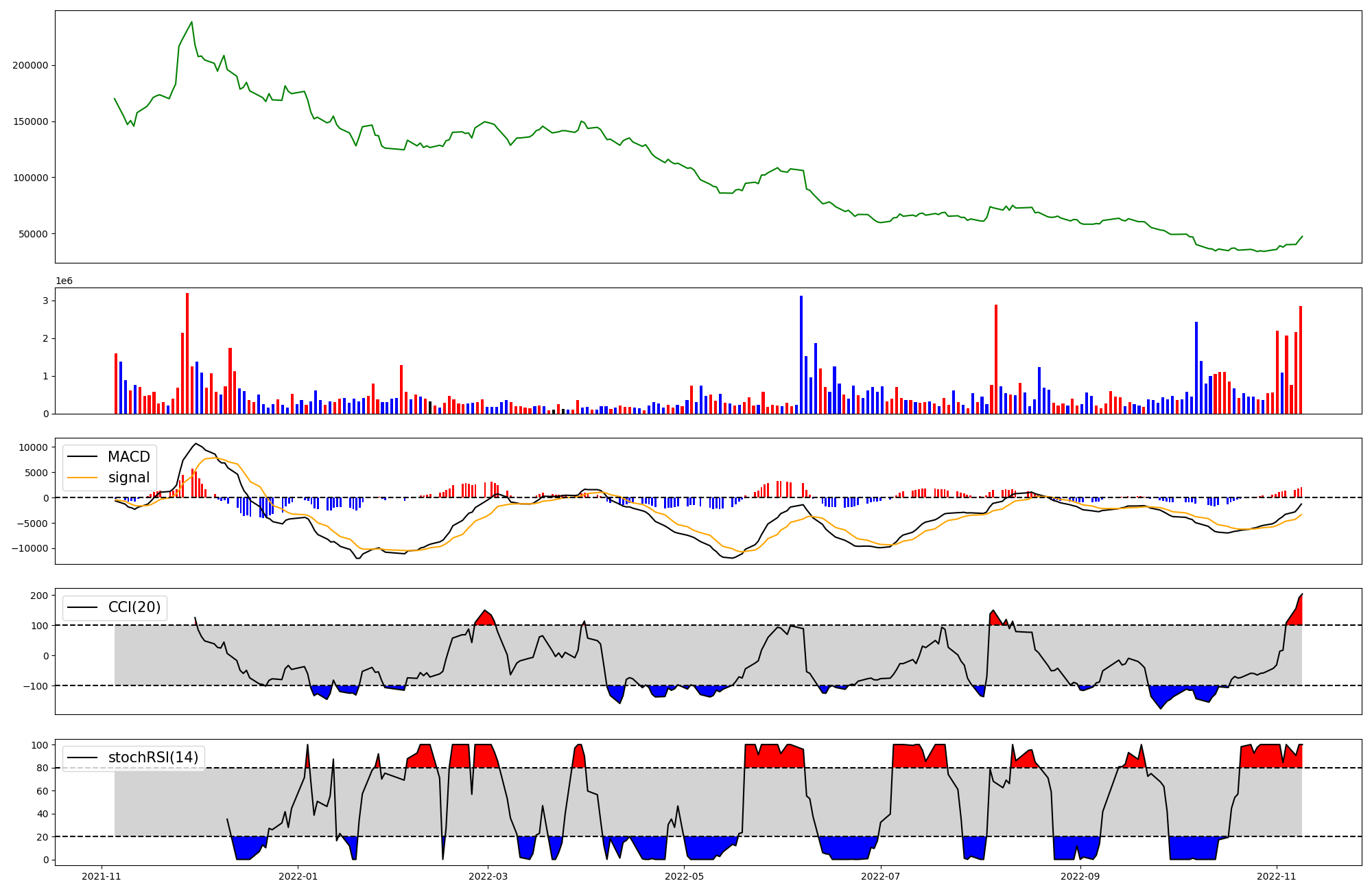The height and width of the screenshot is (892, 1372).
Task: Click the 2021-11 x-axis date label
Action: tap(102, 876)
